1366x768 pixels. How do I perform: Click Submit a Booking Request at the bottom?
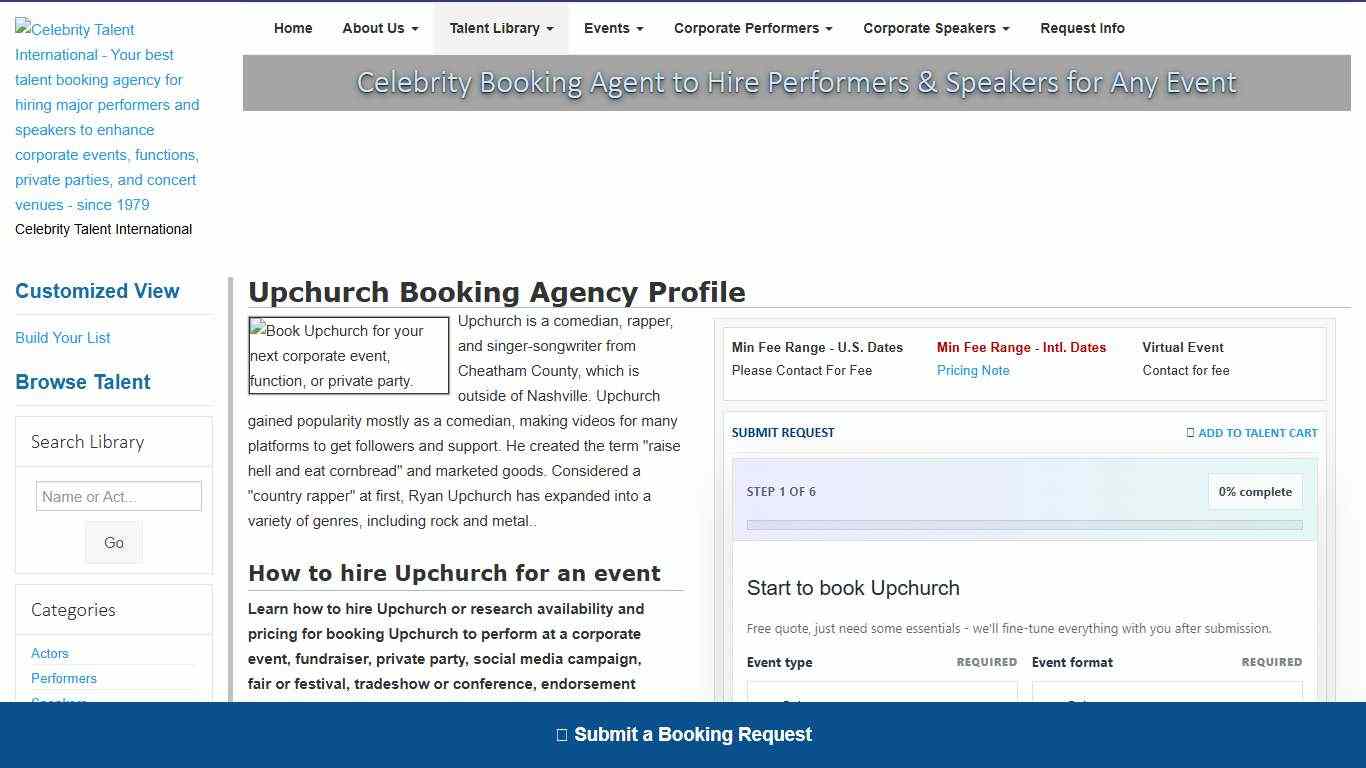691,734
